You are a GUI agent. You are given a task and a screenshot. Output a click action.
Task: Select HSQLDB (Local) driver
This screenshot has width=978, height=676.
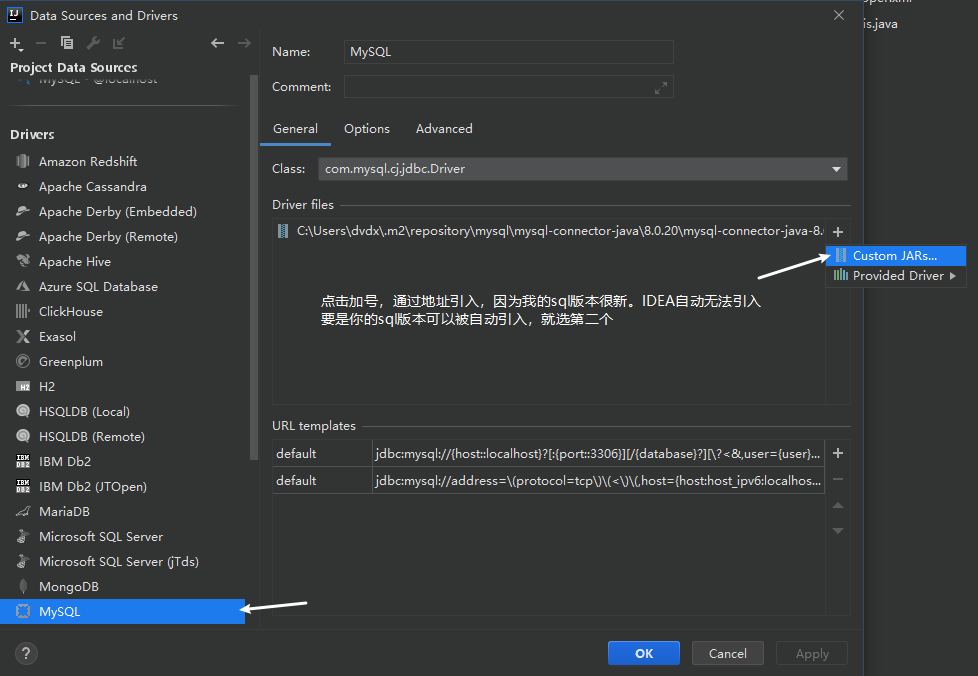point(122,412)
